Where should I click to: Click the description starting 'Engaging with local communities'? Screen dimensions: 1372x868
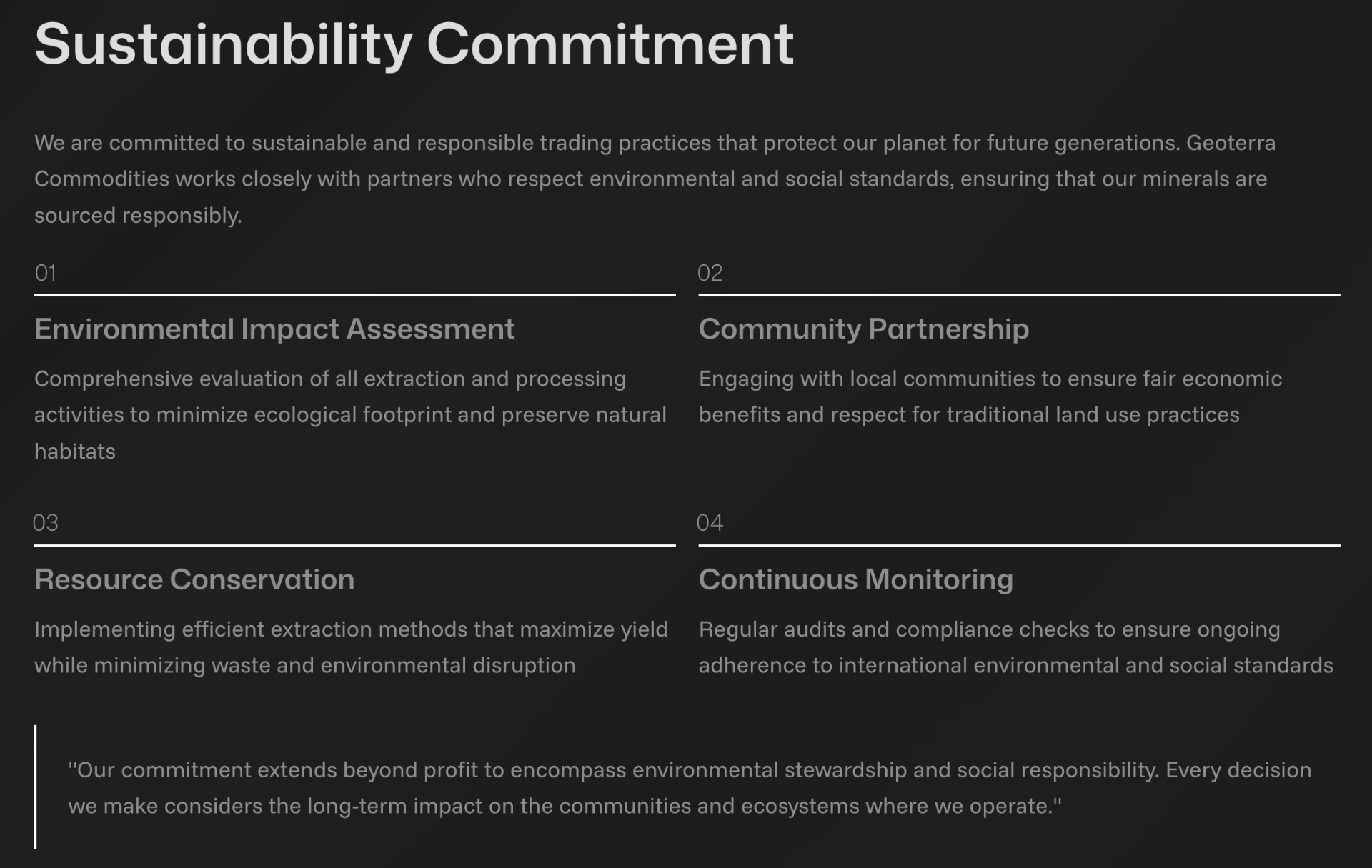coord(990,396)
